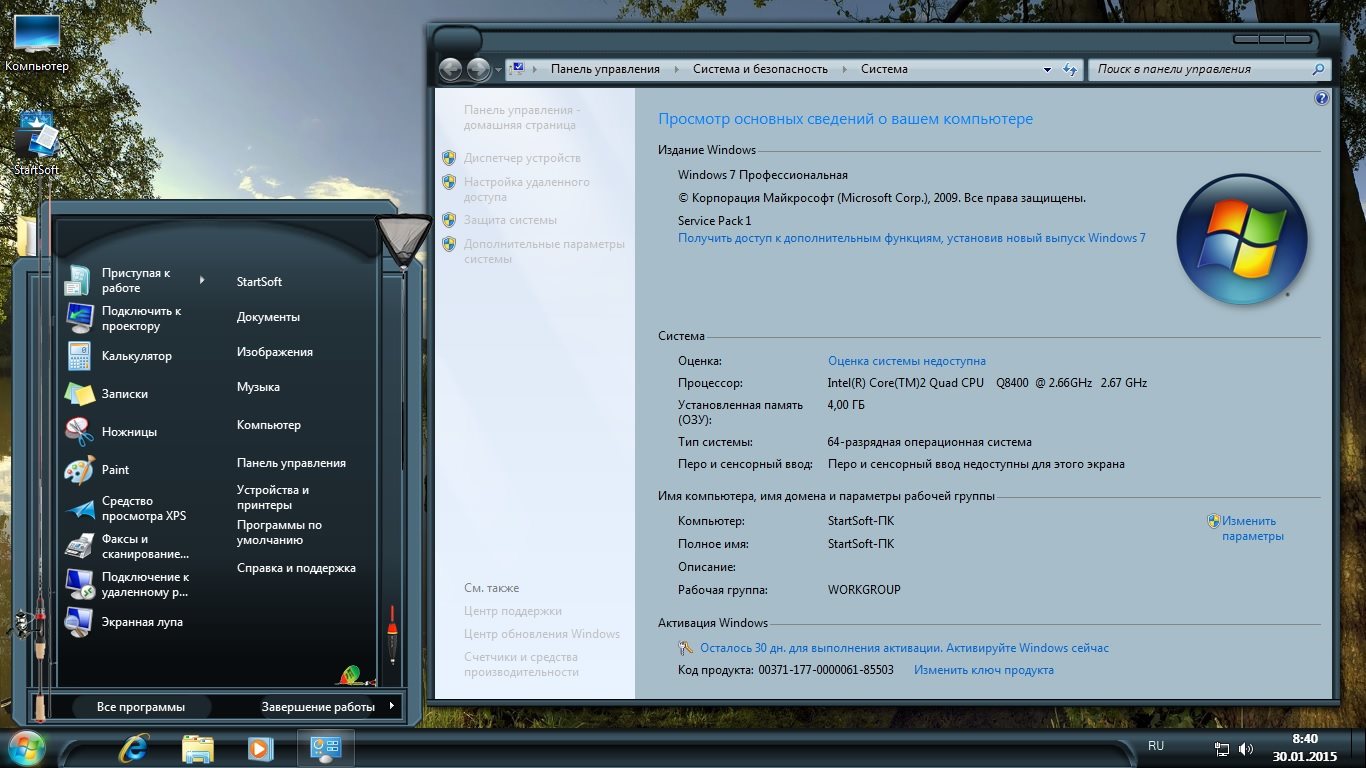Open Средство просмотра XPS icon
1366x768 pixels.
pyautogui.click(x=80, y=509)
